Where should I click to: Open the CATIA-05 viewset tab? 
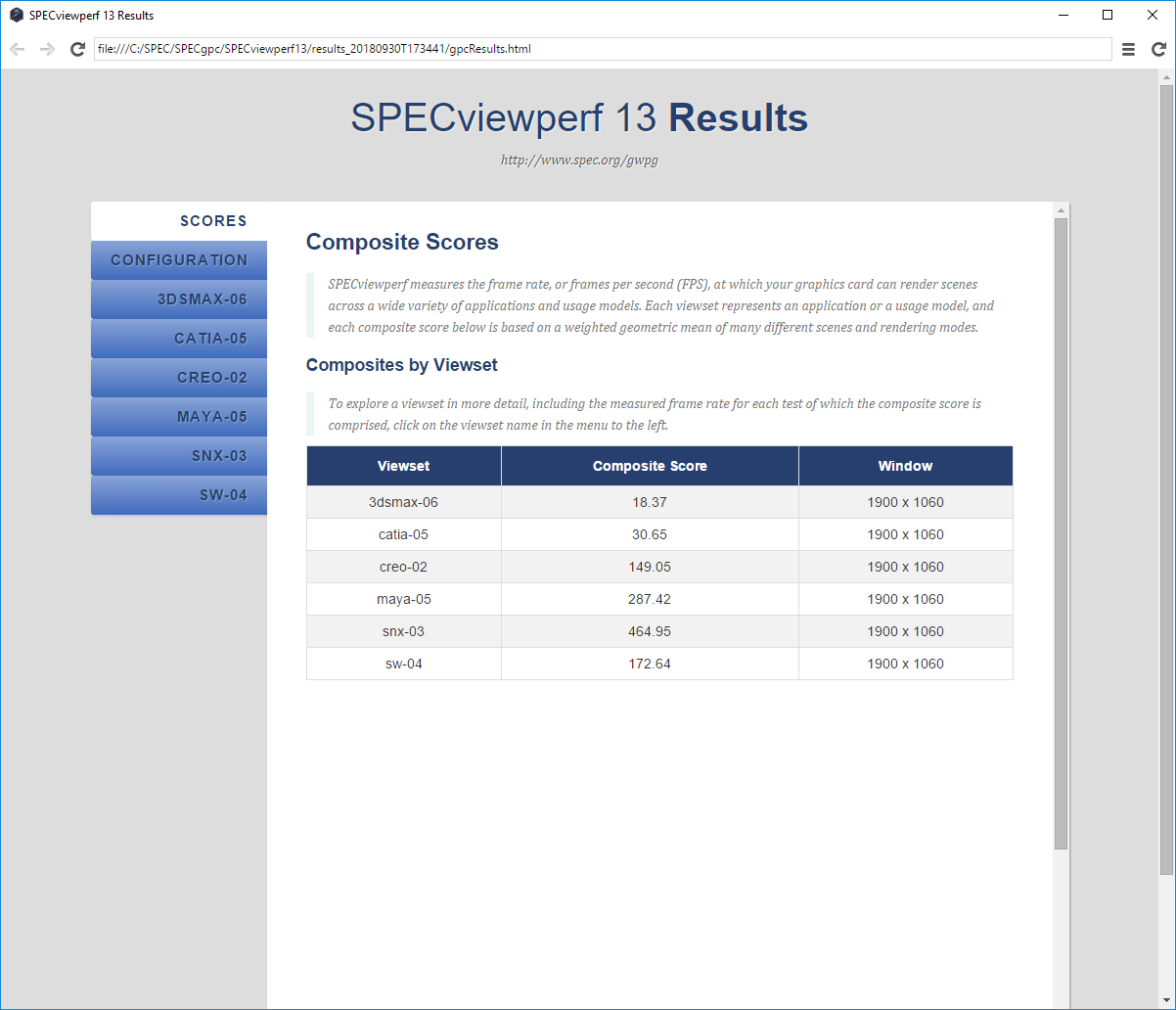click(179, 339)
